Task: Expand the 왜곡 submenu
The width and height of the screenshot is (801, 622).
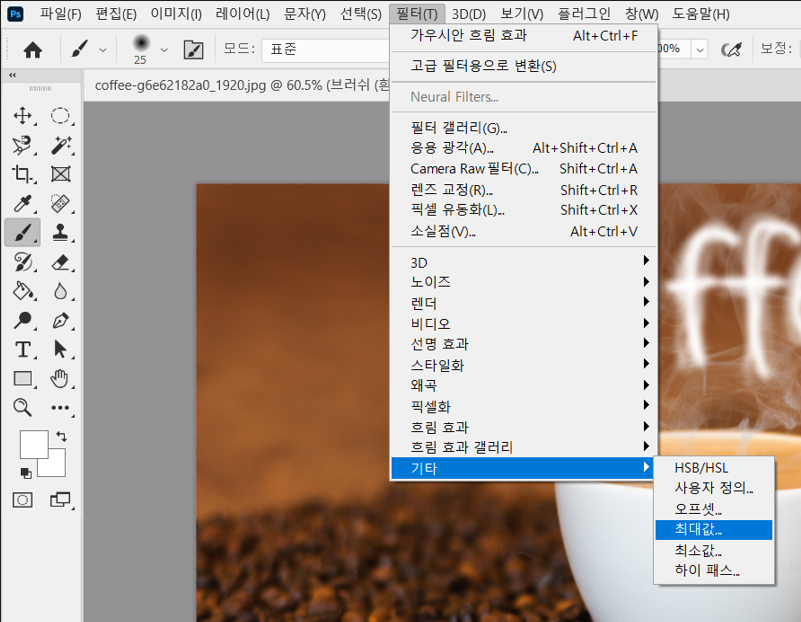Action: 524,385
